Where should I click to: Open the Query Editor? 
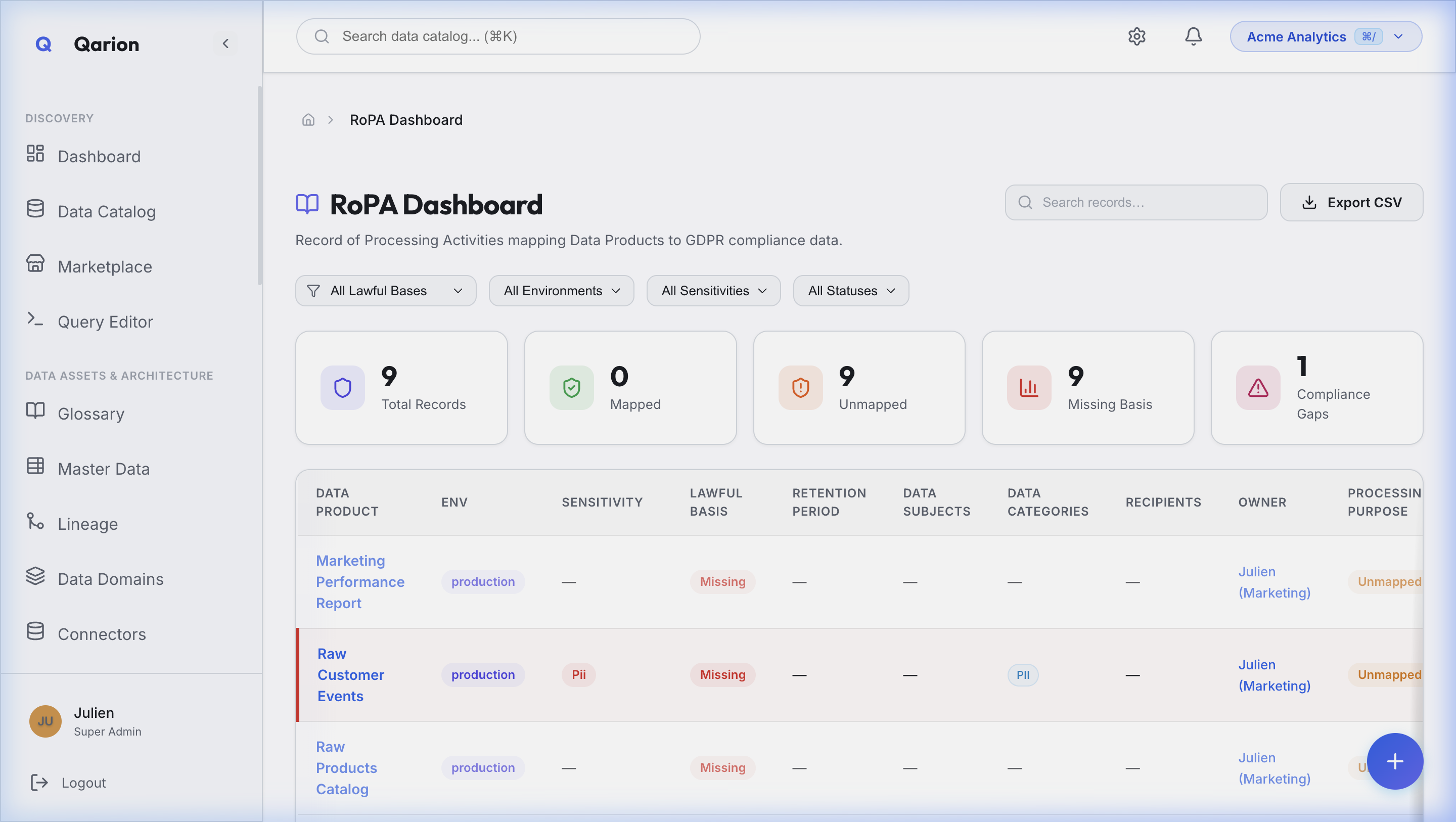coord(105,321)
